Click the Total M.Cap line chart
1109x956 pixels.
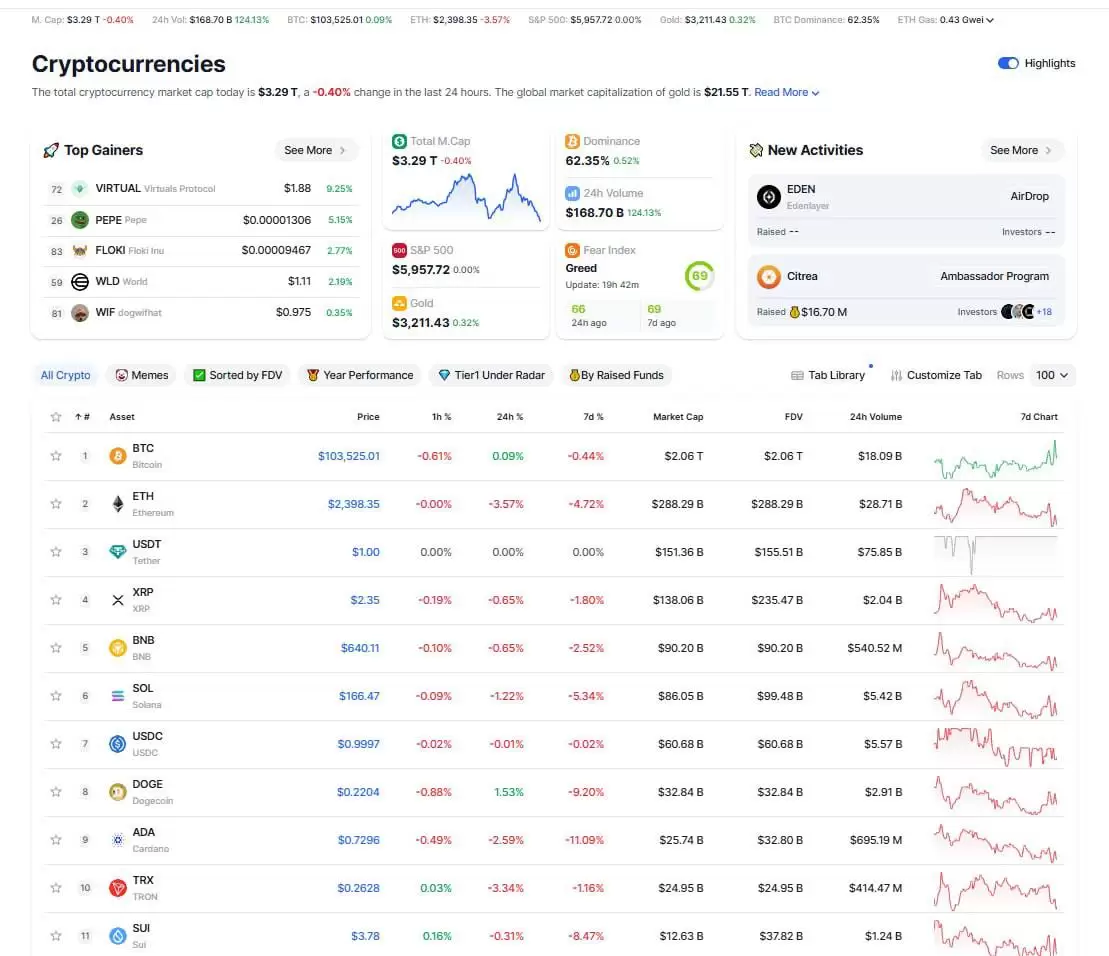(x=466, y=197)
